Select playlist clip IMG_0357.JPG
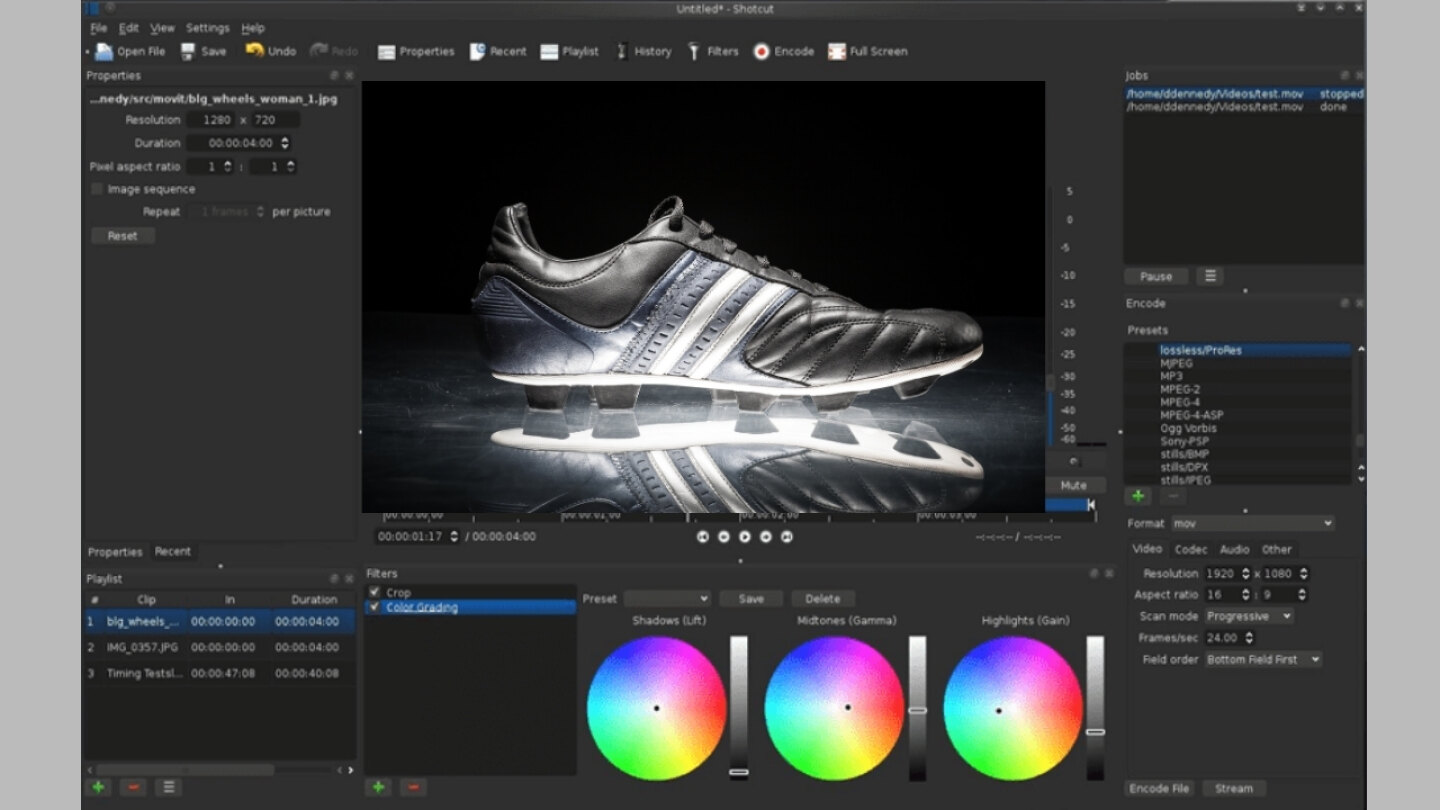 click(219, 647)
